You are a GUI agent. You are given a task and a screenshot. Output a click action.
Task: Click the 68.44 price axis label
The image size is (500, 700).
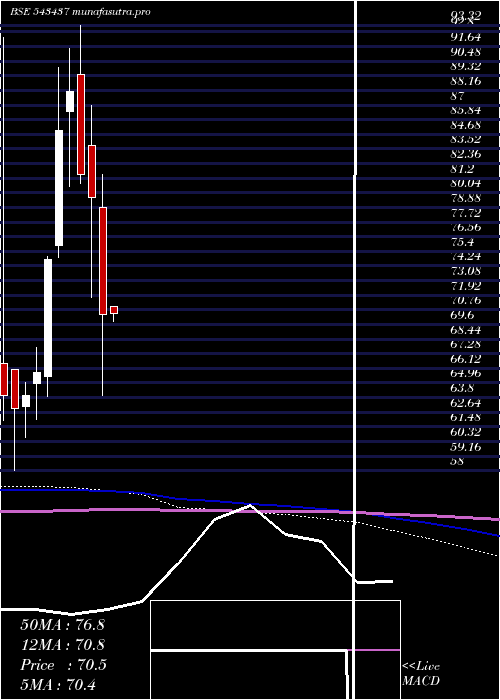(x=466, y=329)
